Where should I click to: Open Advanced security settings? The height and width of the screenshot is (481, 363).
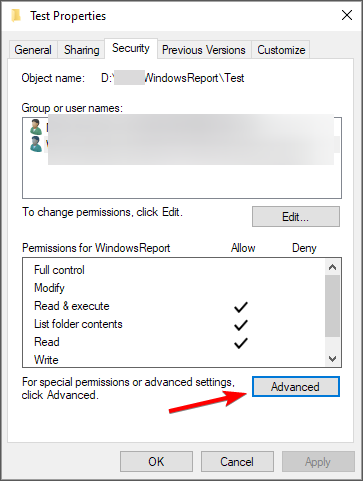(296, 387)
